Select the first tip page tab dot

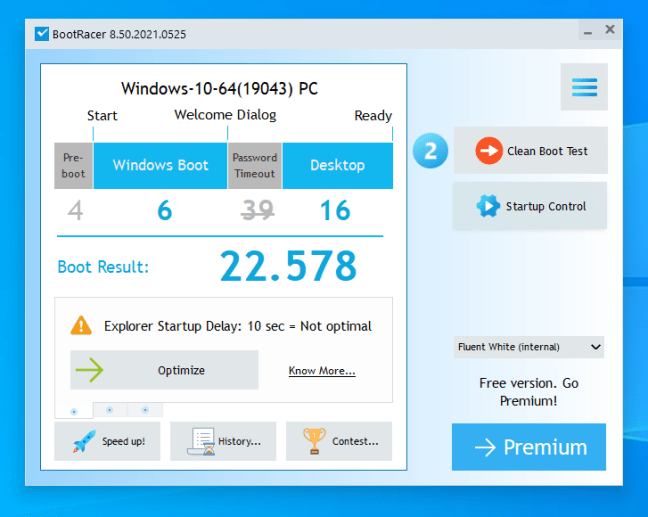click(74, 411)
